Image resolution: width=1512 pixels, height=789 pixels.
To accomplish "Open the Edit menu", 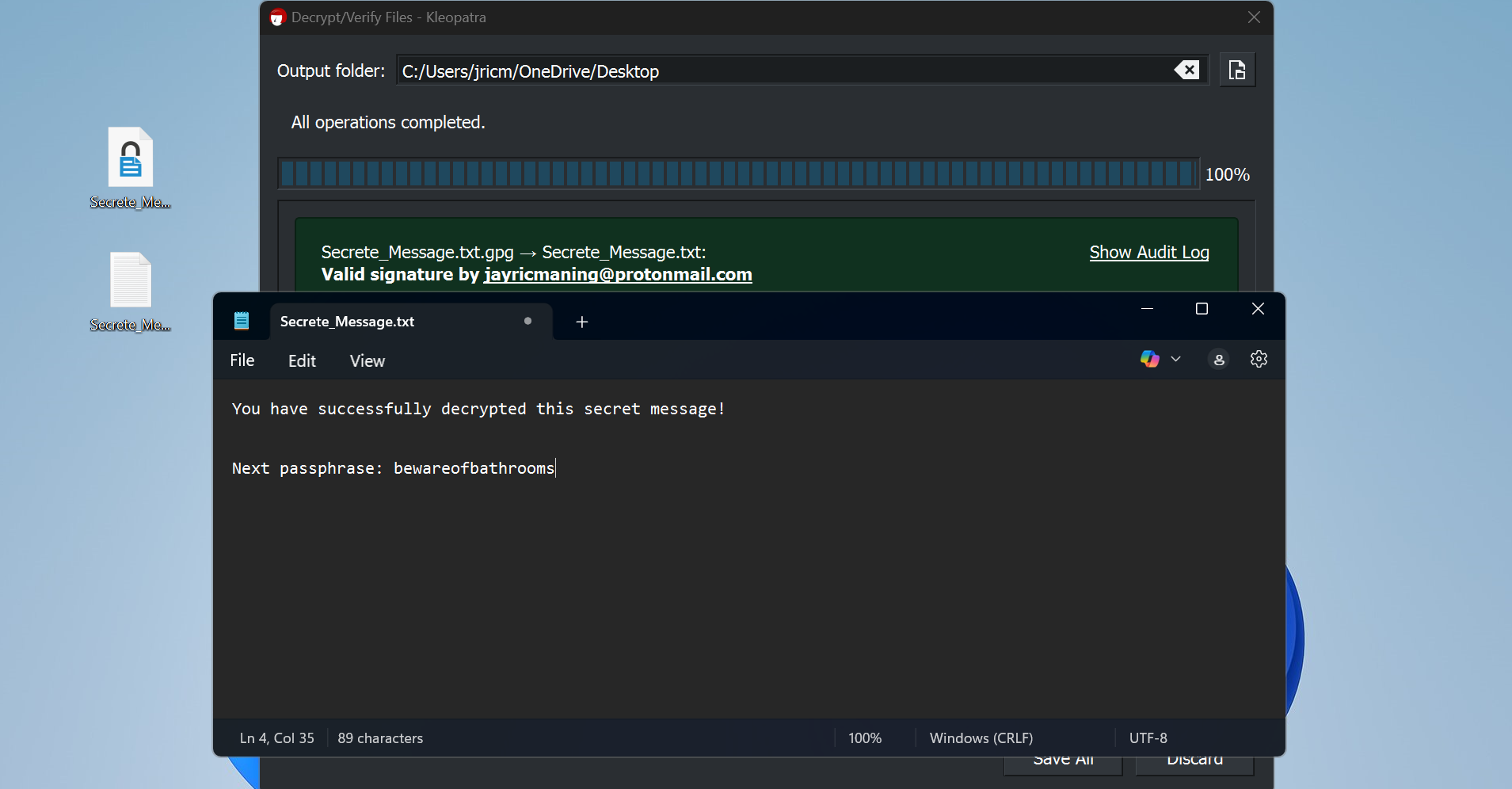I will point(302,361).
